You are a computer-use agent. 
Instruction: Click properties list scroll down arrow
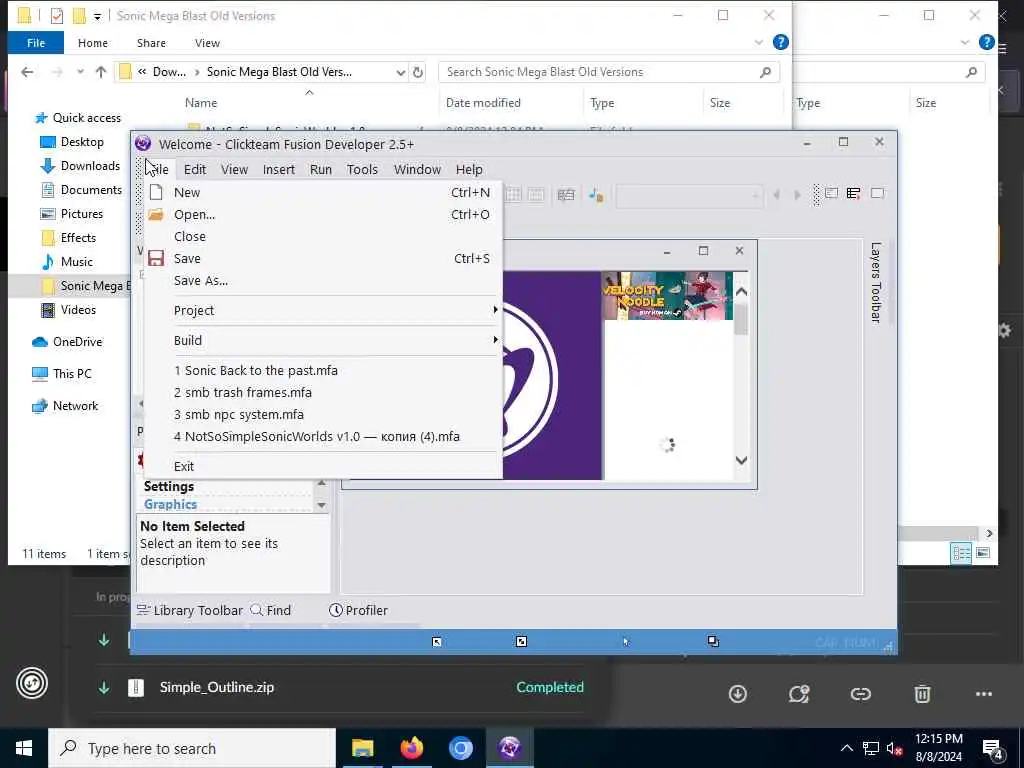coord(321,505)
